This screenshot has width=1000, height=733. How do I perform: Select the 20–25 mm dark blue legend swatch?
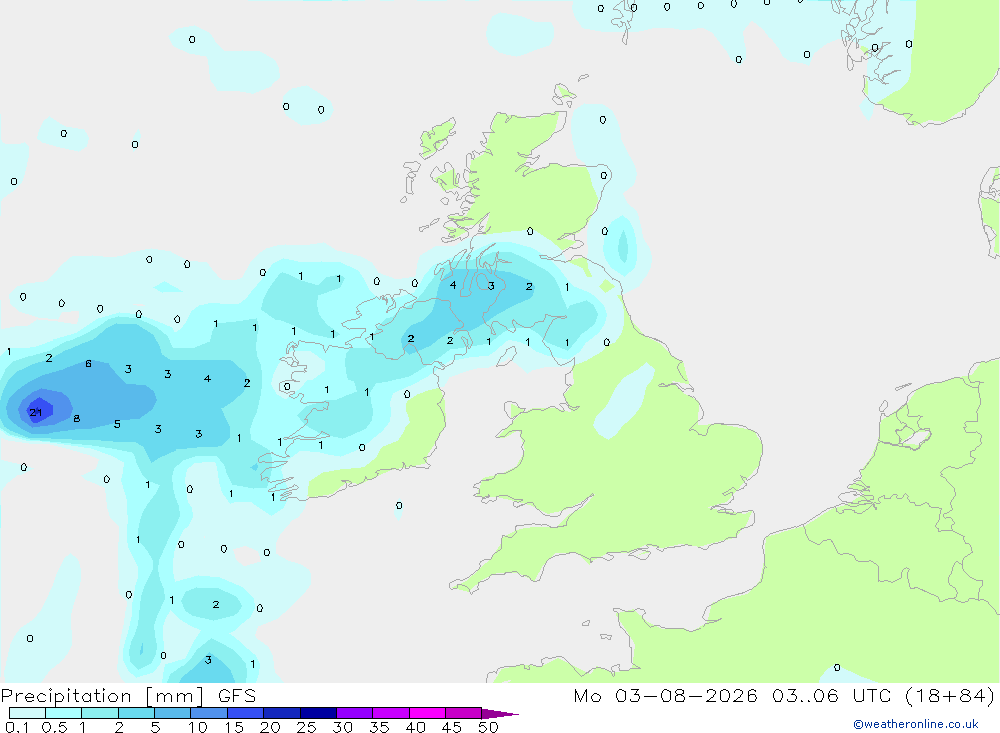(282, 713)
